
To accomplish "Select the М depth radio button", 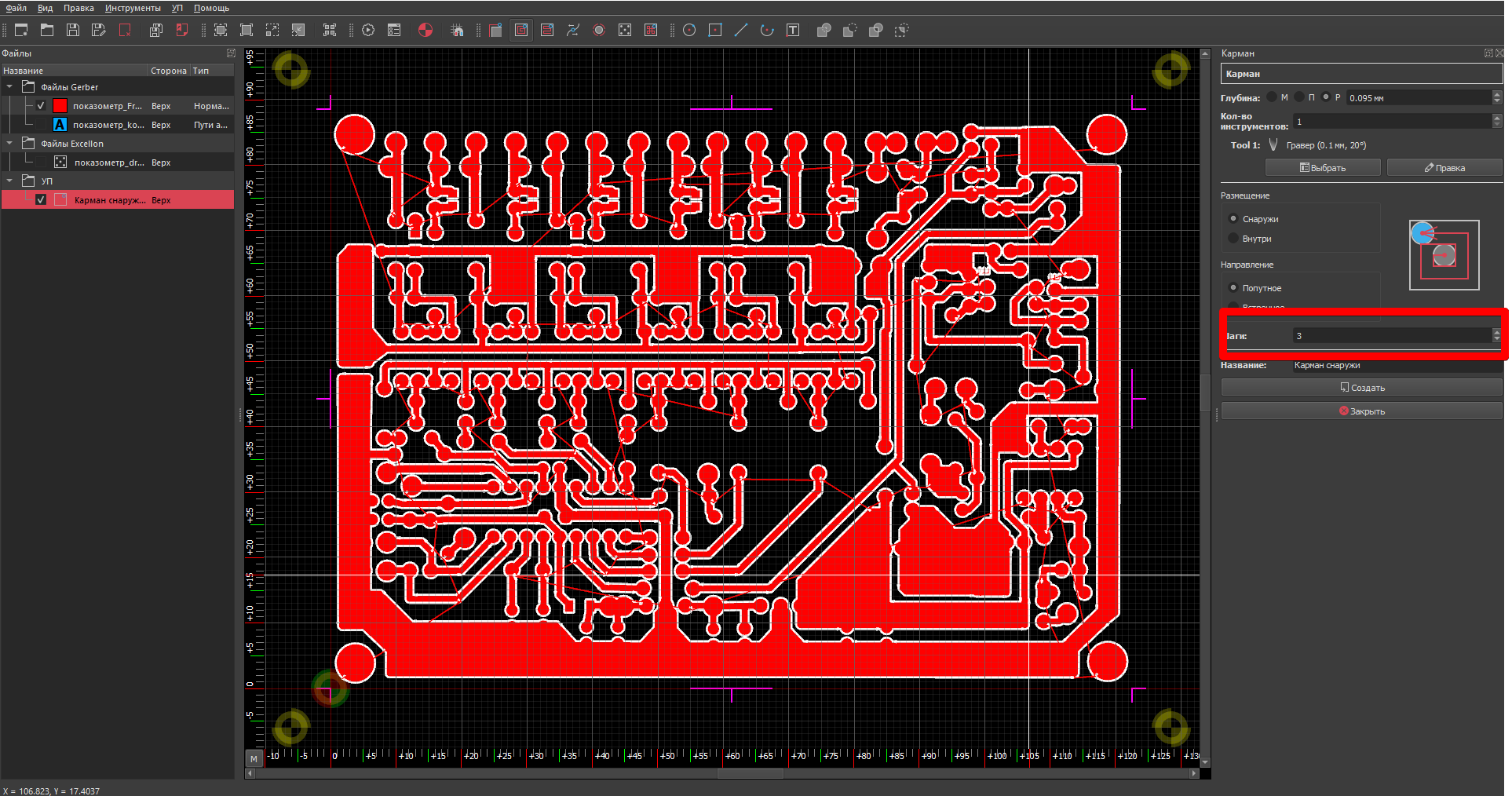I will click(1272, 97).
